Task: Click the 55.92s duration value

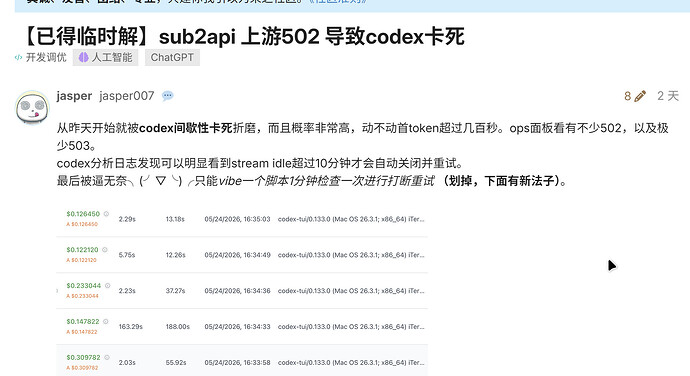Action: point(176,362)
